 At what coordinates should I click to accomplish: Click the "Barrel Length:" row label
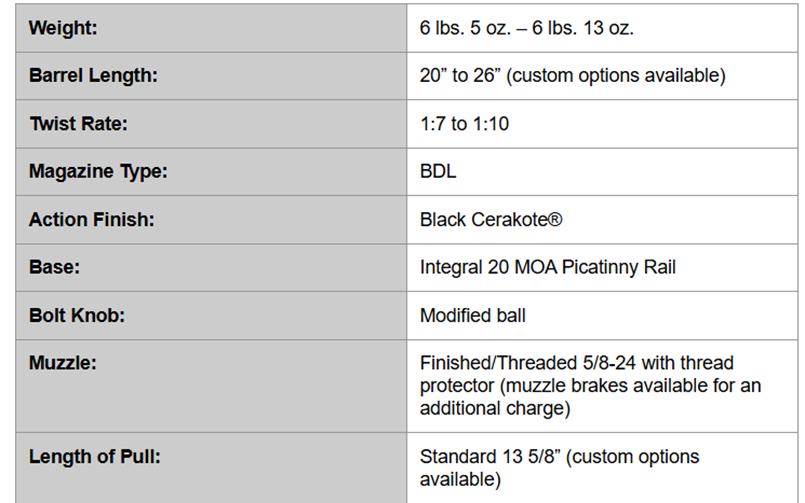[93, 76]
